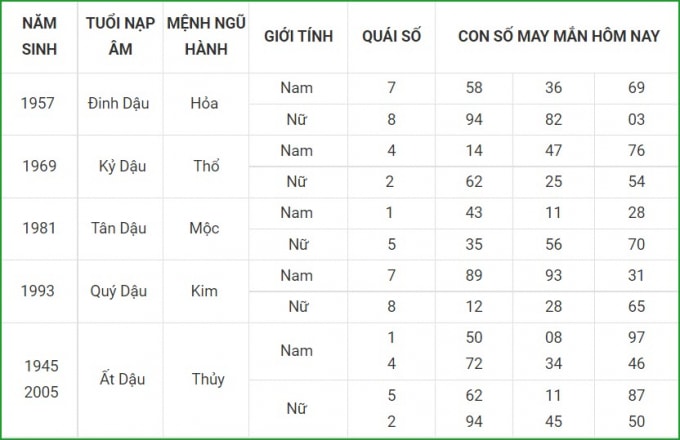Select the Quý Dậu cell
Screen dimensions: 680x440
click(x=118, y=291)
